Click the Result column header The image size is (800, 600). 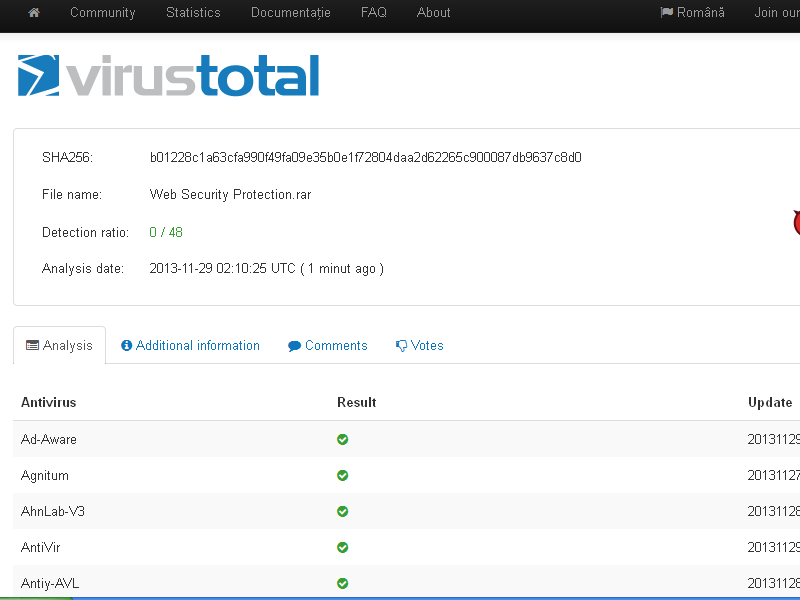[x=357, y=402]
